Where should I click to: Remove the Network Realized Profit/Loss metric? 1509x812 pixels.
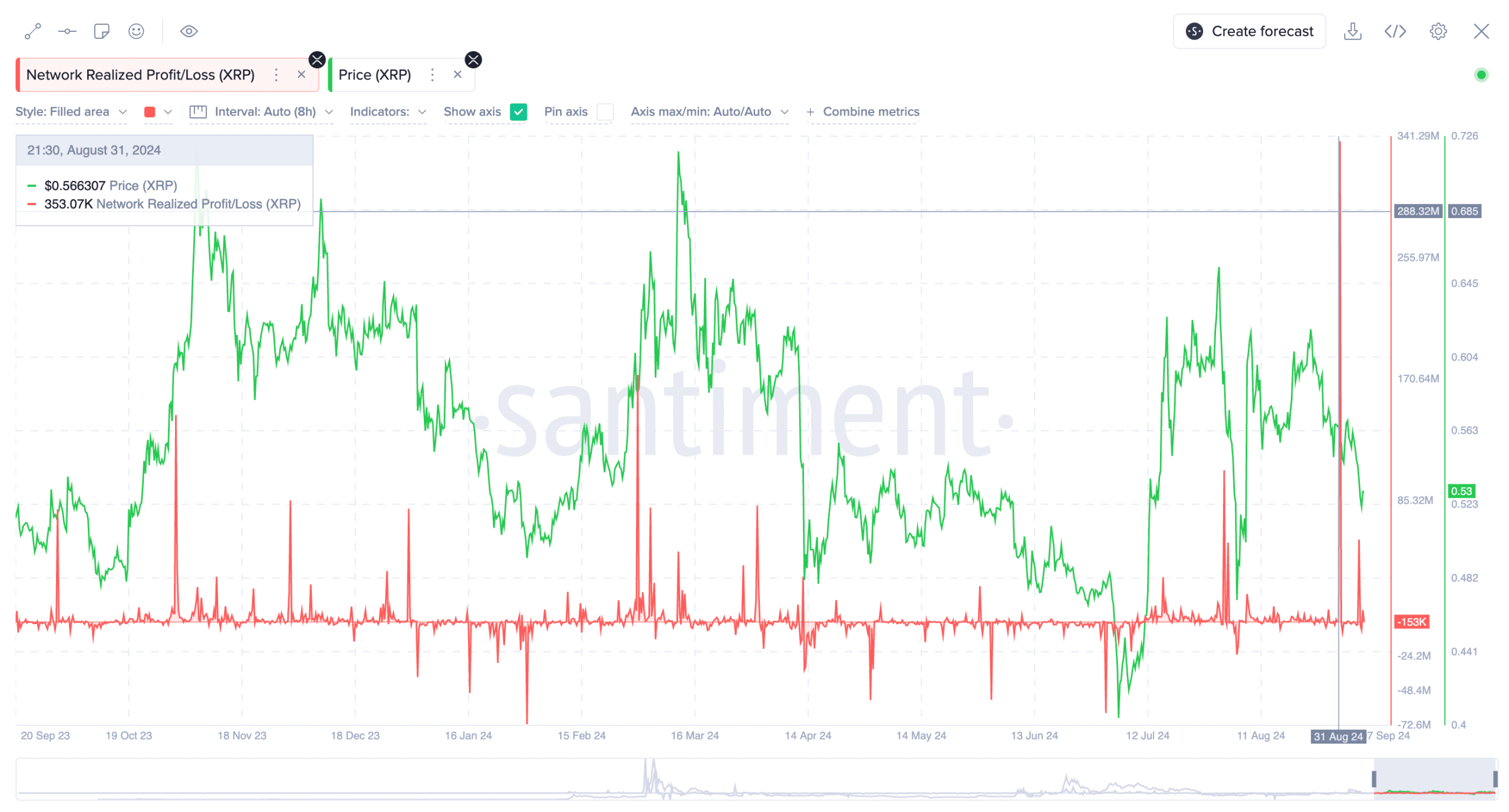click(301, 75)
